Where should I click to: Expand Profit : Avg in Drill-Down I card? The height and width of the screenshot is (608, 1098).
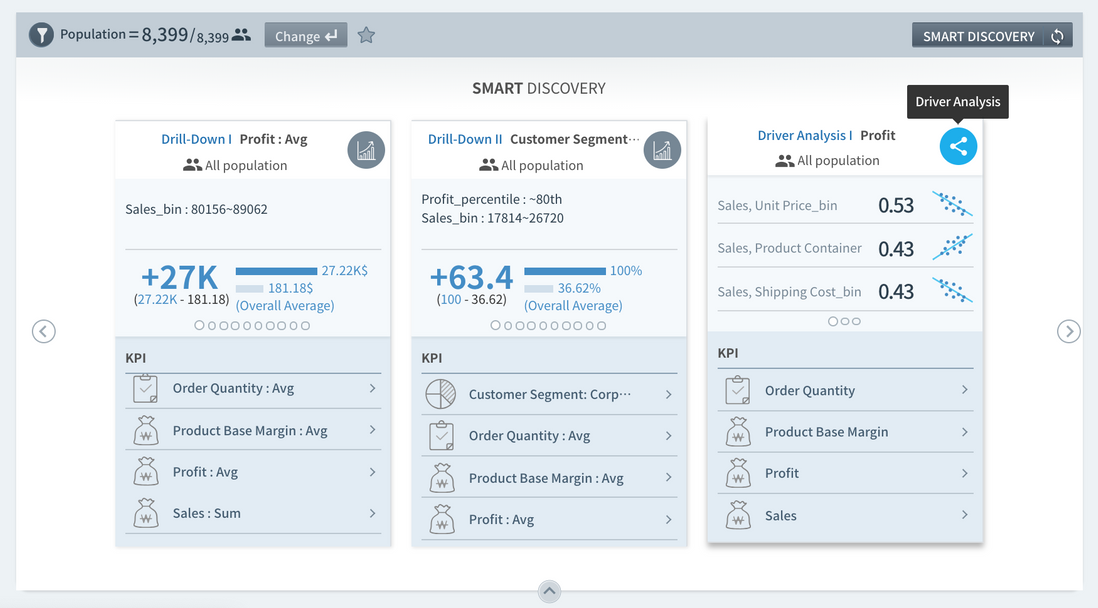coord(253,471)
